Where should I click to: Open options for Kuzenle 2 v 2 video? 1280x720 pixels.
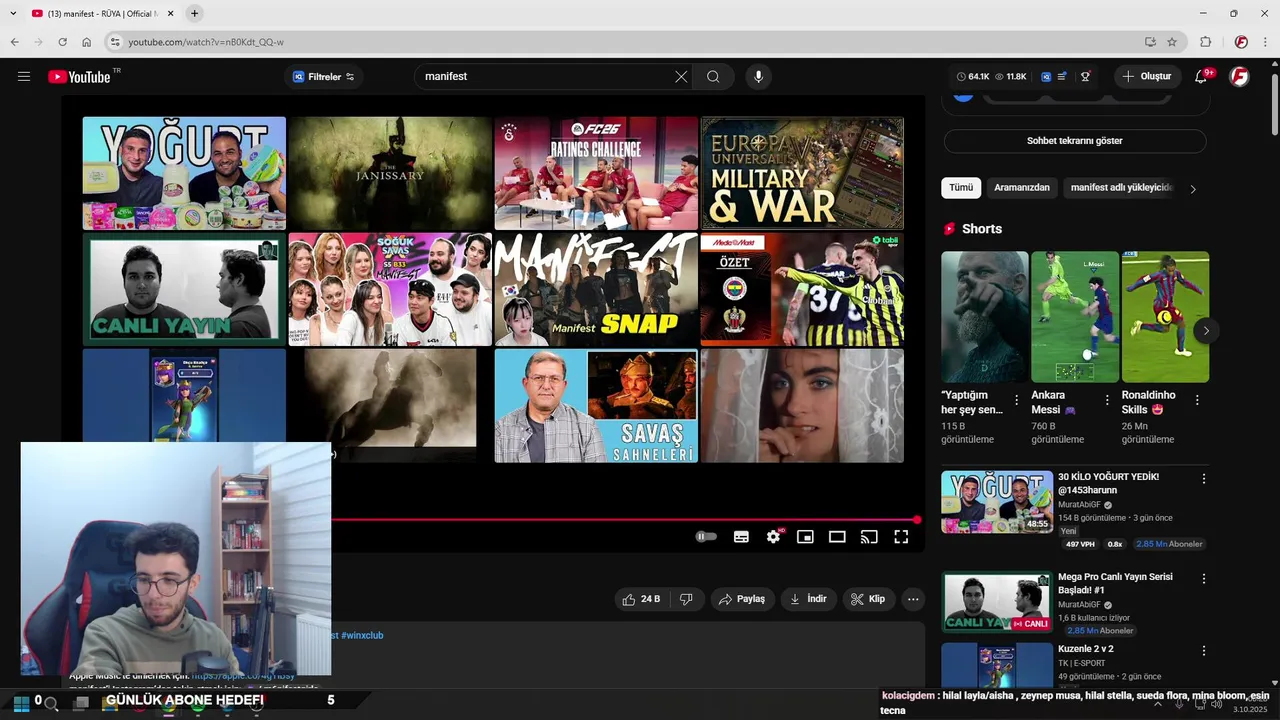tap(1204, 650)
